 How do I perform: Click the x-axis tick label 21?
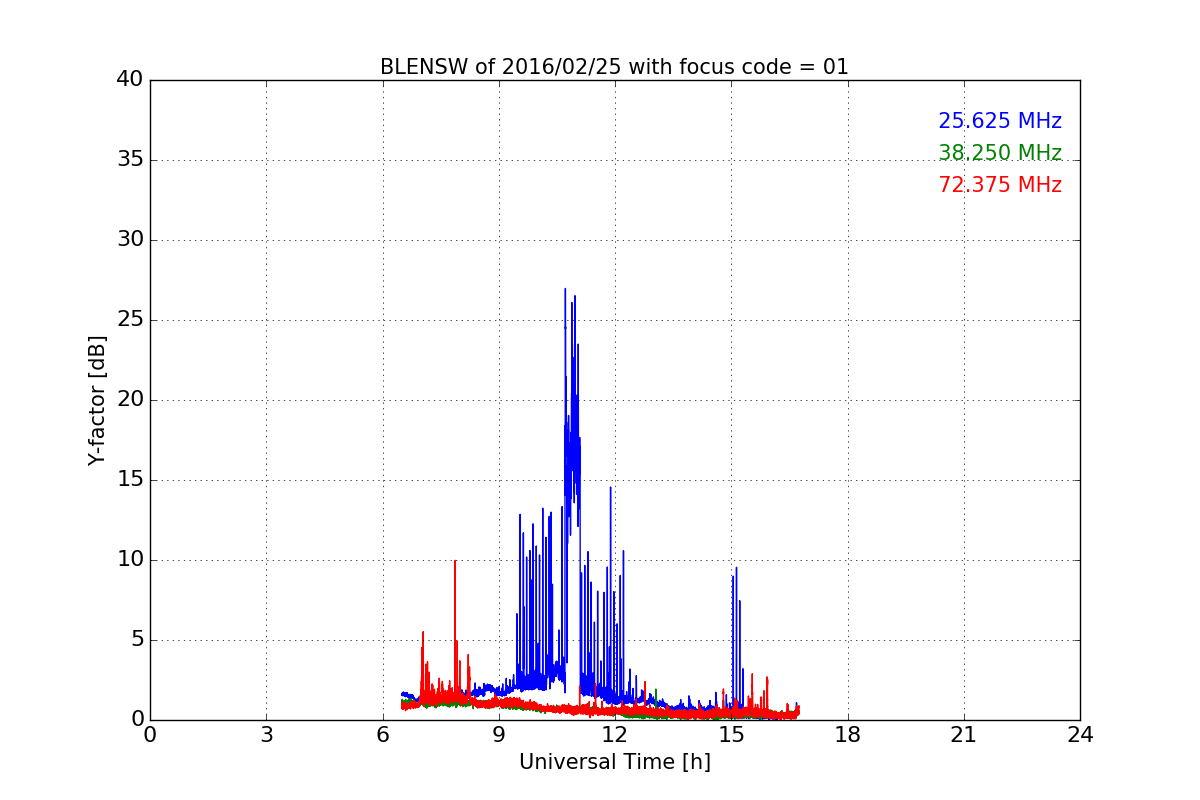coord(964,734)
